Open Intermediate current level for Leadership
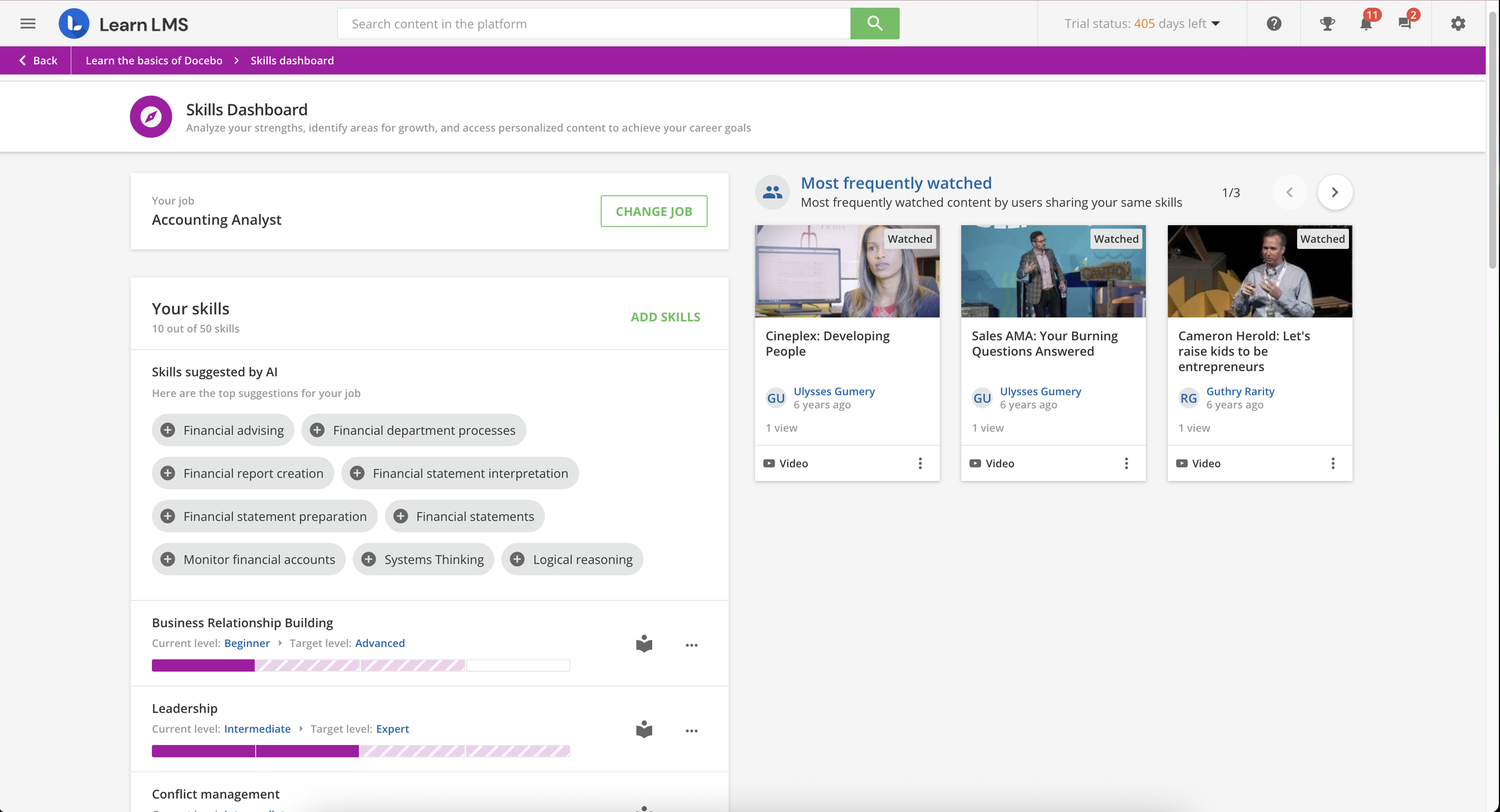 [257, 729]
